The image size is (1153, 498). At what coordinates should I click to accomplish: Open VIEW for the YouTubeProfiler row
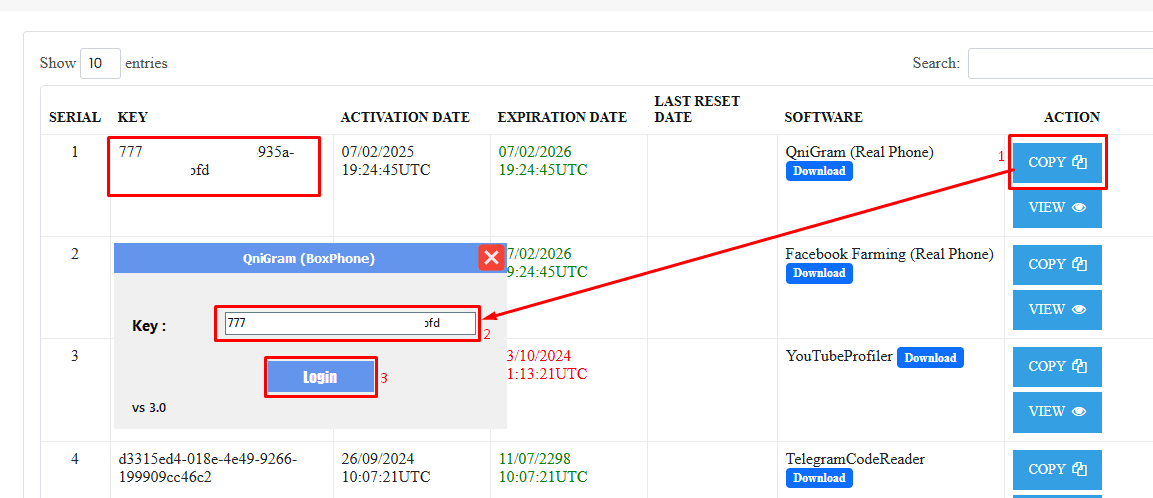[x=1057, y=412]
